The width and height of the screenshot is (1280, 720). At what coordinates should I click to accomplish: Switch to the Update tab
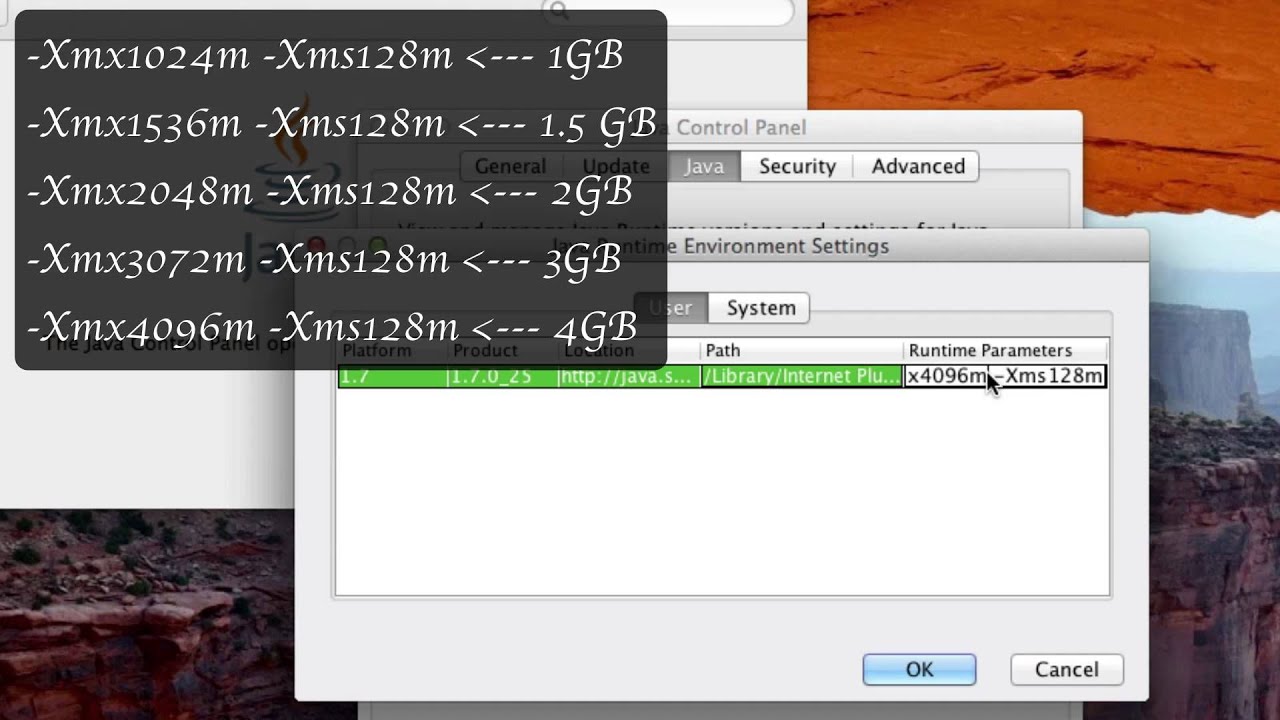click(616, 166)
